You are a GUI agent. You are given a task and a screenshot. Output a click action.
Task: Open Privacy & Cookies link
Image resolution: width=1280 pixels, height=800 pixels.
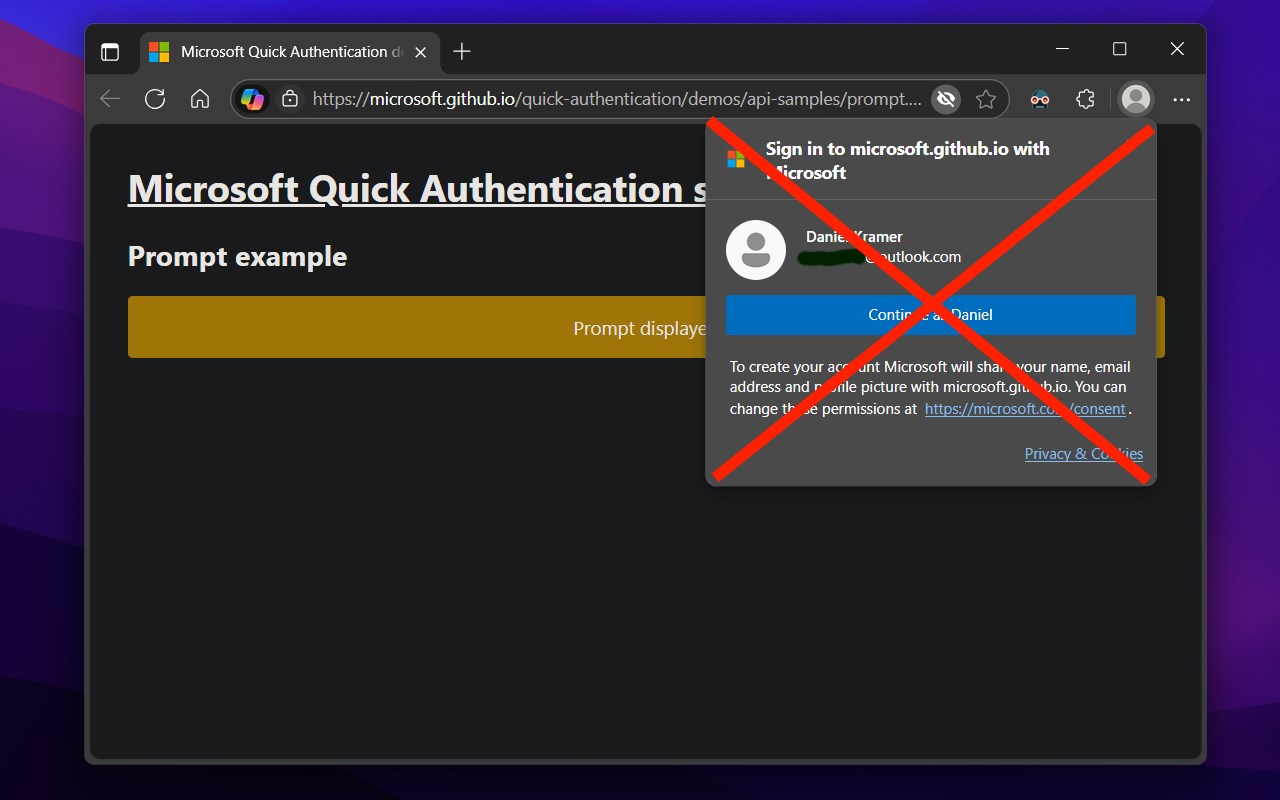pos(1084,454)
